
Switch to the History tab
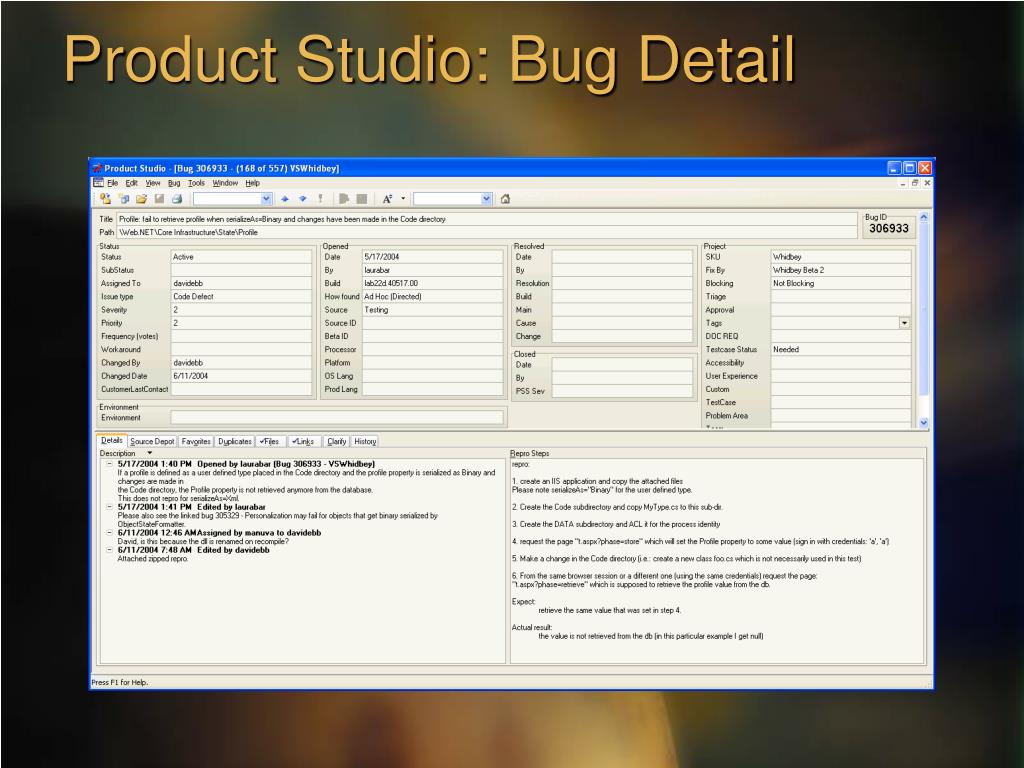coord(365,441)
